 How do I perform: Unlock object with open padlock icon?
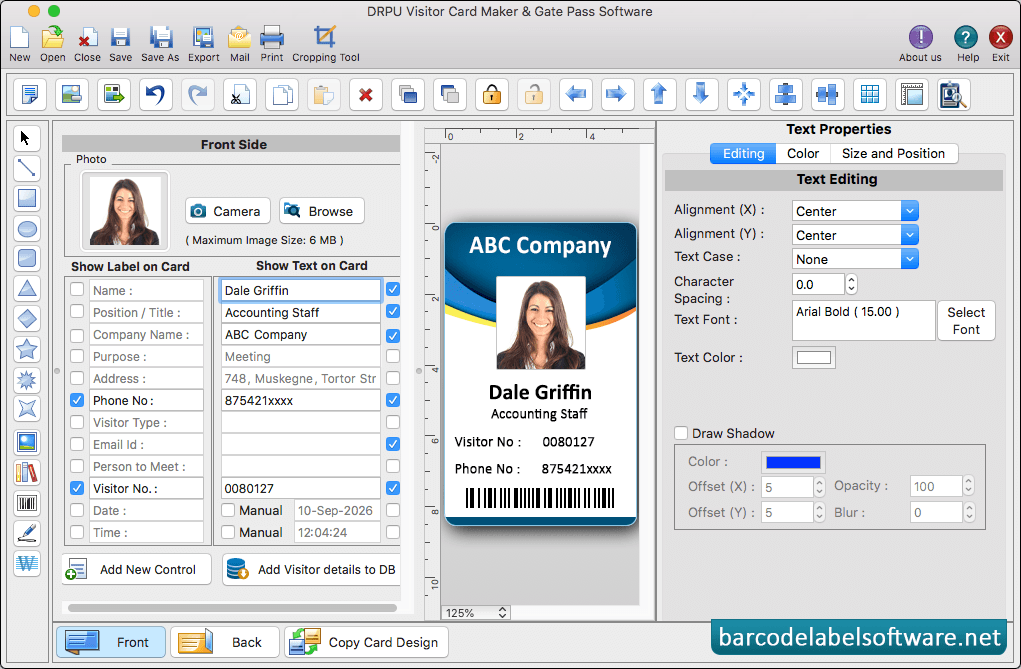pyautogui.click(x=534, y=95)
